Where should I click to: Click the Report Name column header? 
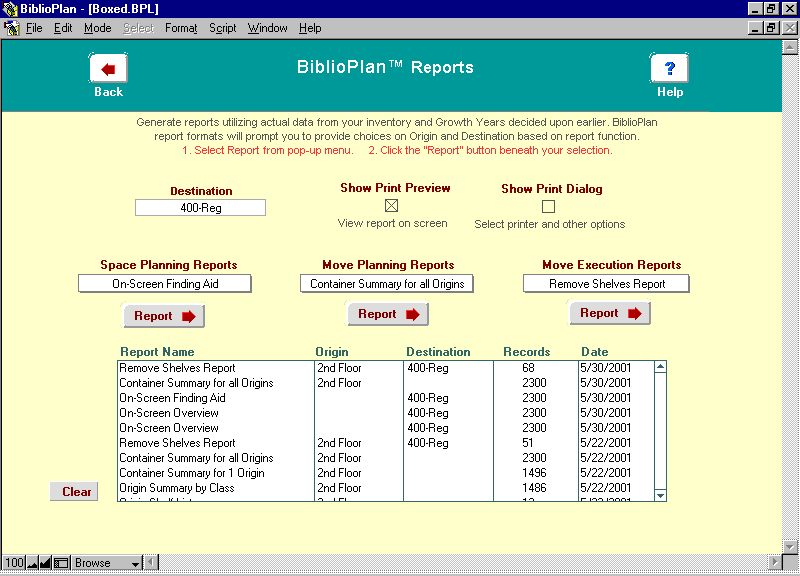click(x=157, y=352)
